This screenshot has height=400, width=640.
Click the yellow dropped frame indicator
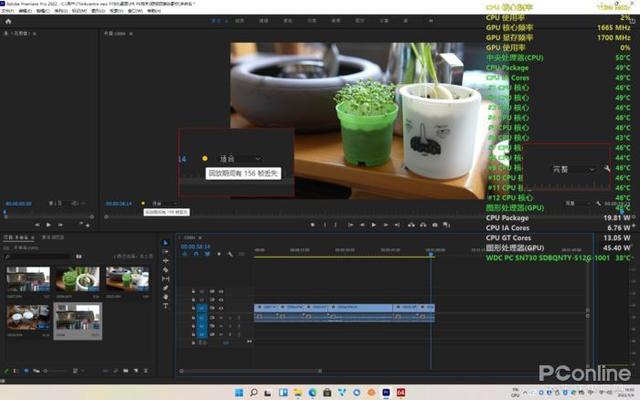pos(143,203)
